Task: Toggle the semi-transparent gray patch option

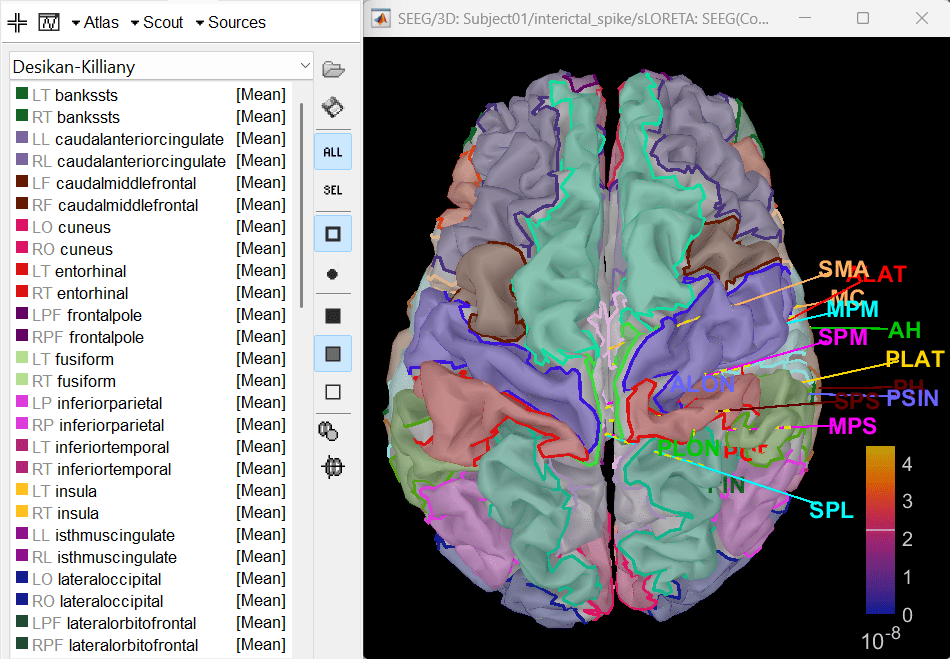Action: tap(333, 353)
